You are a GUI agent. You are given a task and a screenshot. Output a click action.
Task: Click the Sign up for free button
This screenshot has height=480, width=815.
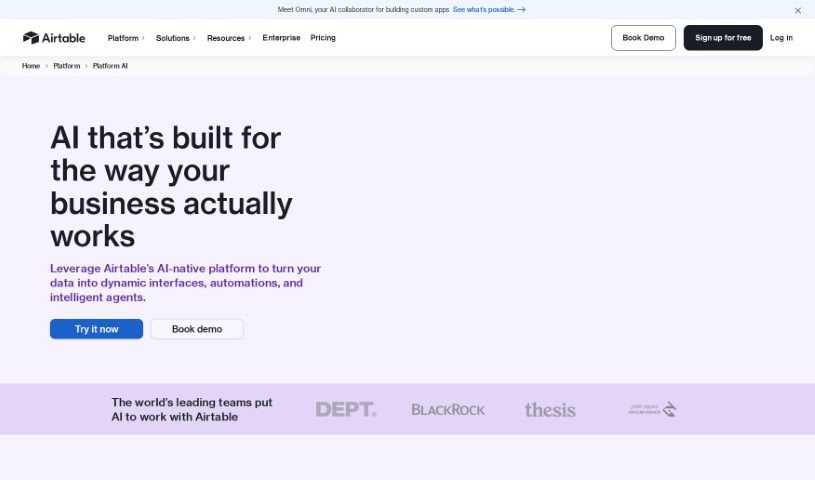723,38
